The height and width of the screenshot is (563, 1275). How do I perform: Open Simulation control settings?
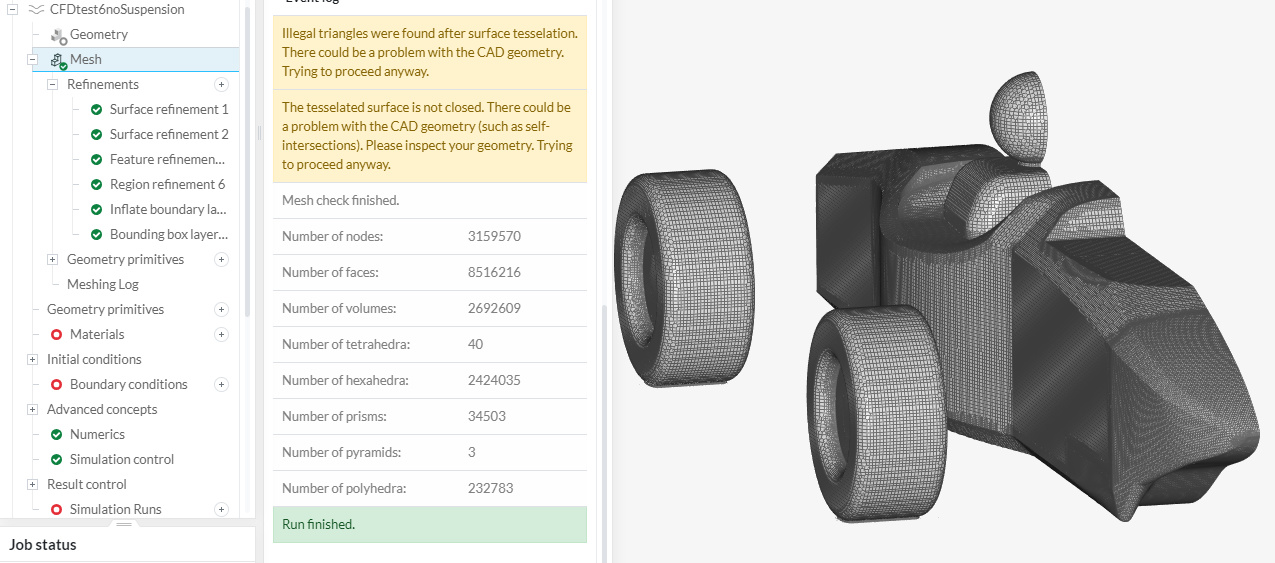(122, 460)
